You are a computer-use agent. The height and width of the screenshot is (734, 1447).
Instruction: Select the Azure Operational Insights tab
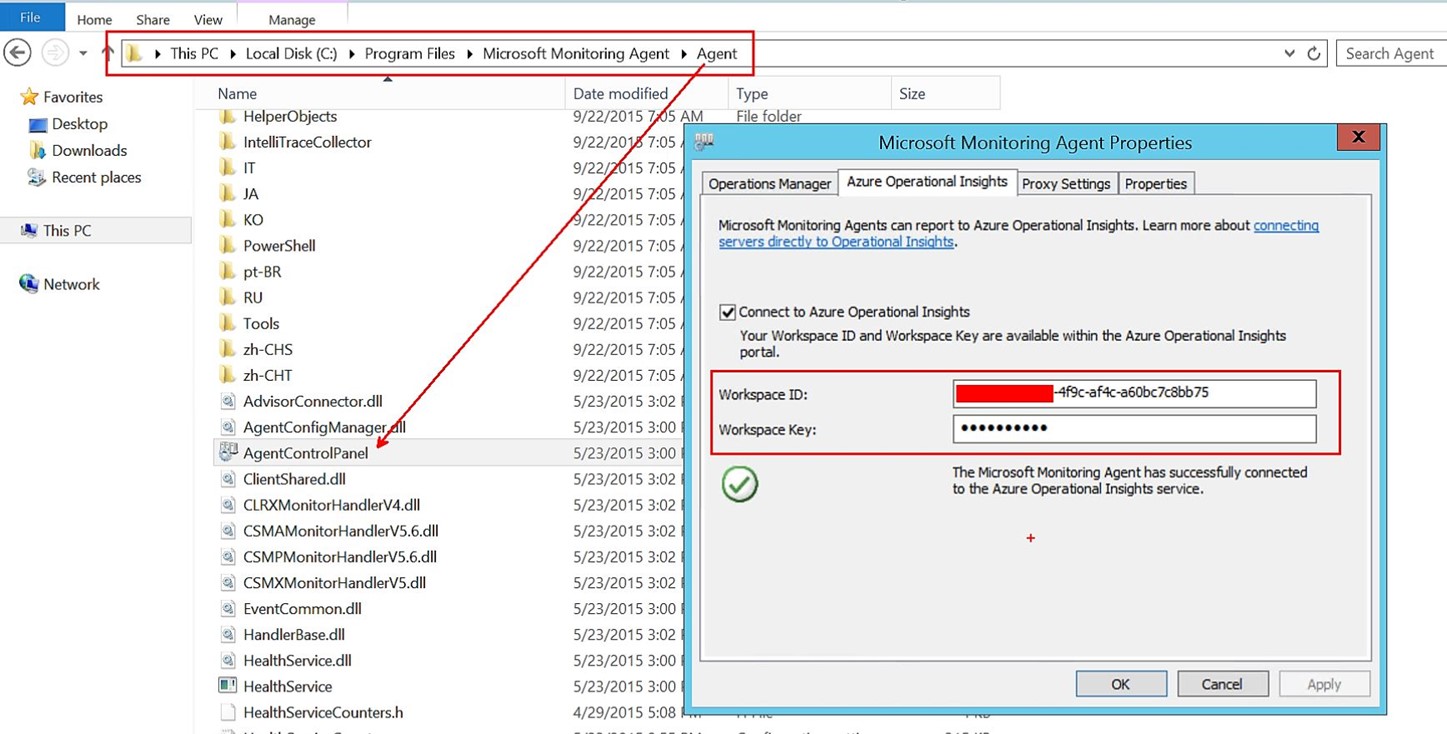pyautogui.click(x=927, y=182)
